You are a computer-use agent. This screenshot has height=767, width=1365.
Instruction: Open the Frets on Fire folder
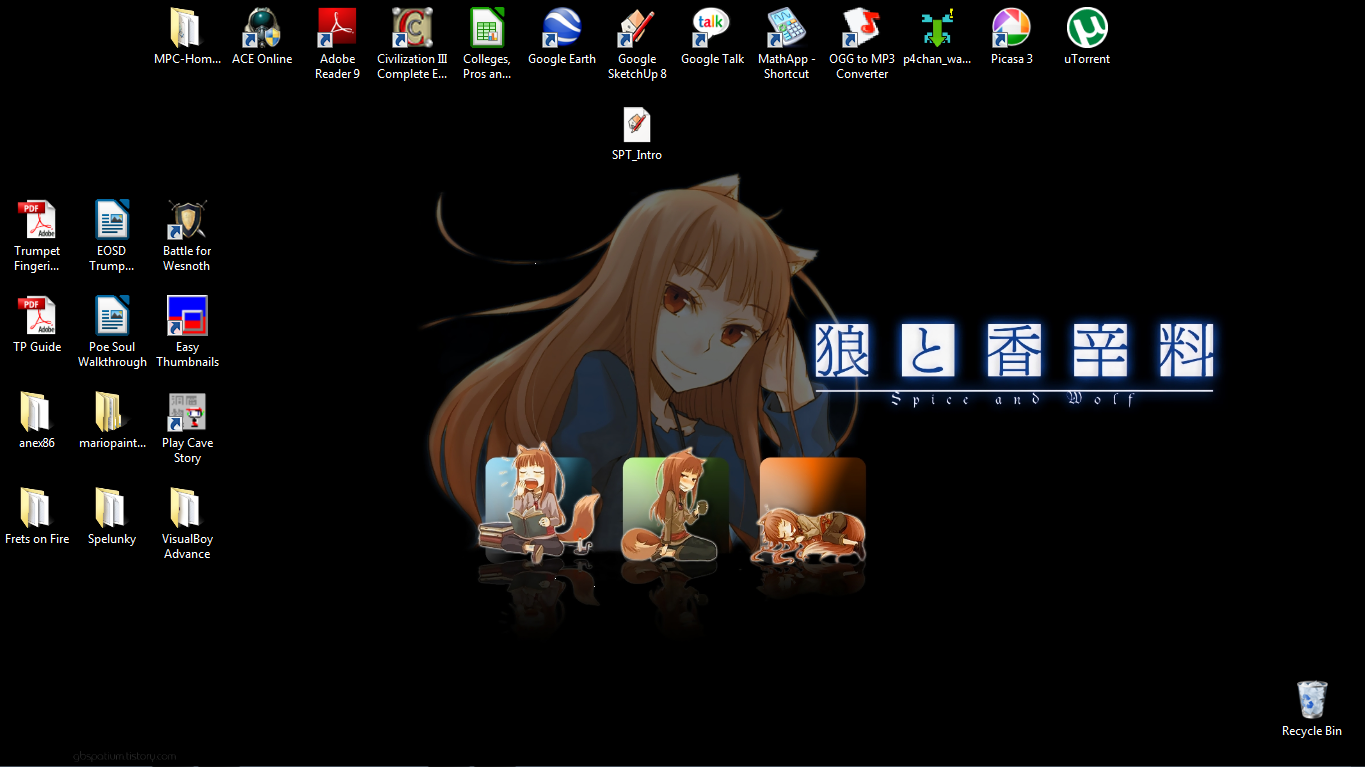[x=37, y=508]
